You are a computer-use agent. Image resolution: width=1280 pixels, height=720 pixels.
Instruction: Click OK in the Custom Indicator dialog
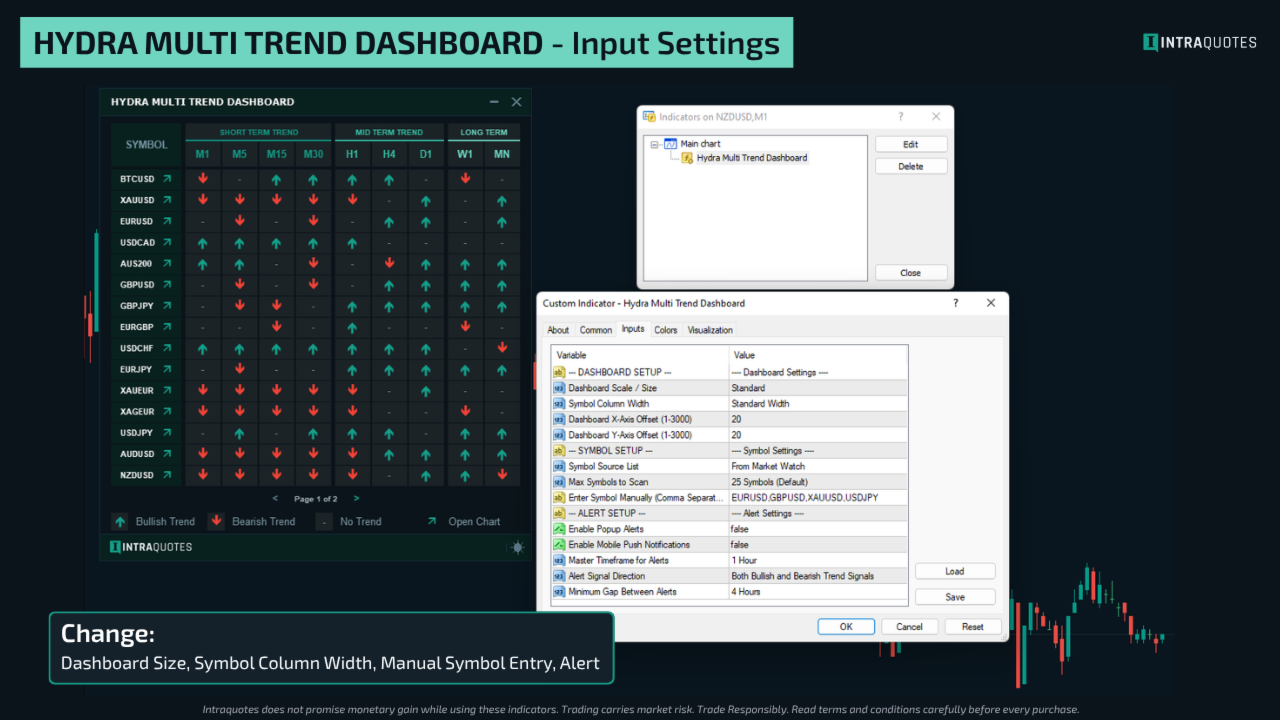846,627
